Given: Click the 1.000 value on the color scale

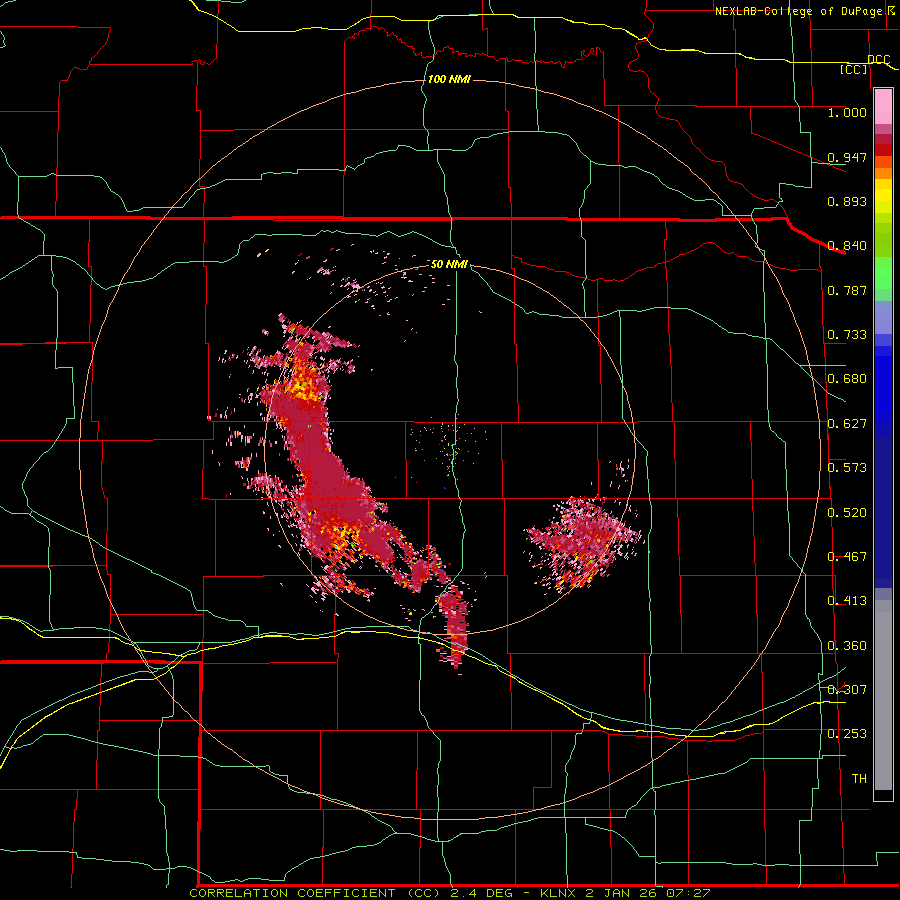Looking at the screenshot, I should point(847,112).
